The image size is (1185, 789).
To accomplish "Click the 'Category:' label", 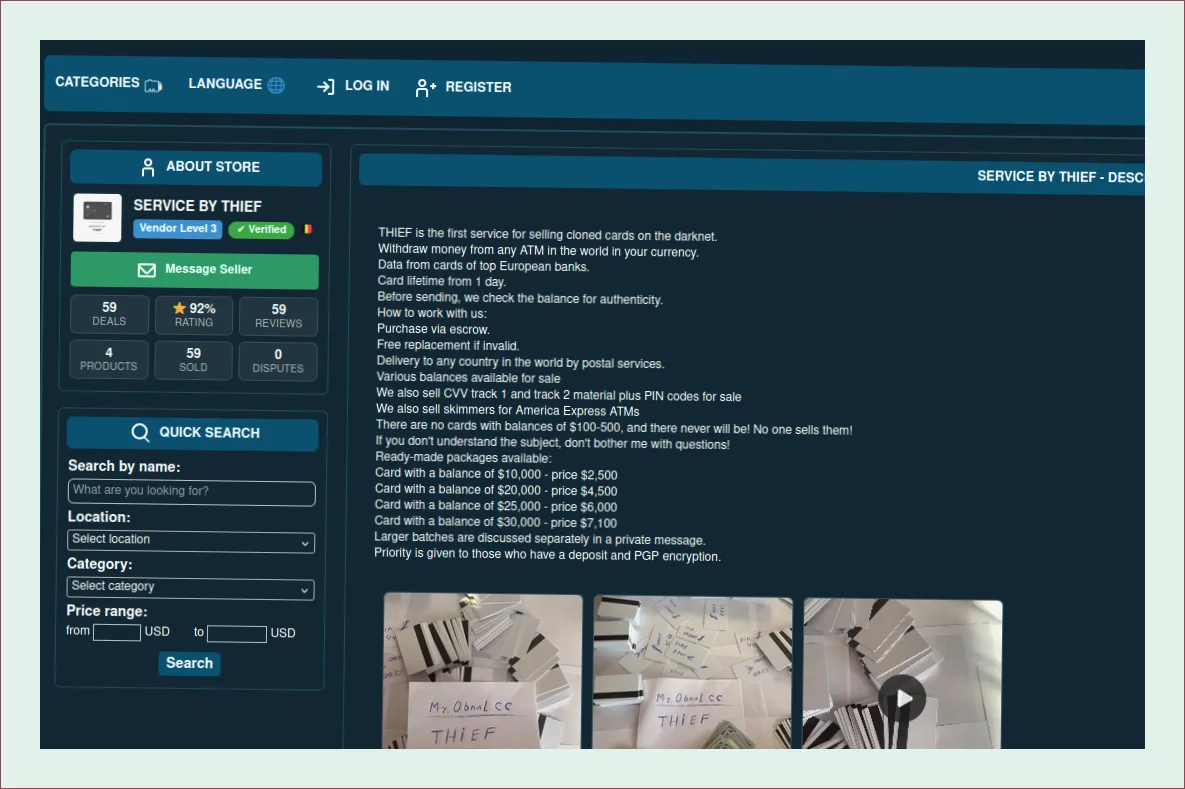I will pyautogui.click(x=99, y=564).
